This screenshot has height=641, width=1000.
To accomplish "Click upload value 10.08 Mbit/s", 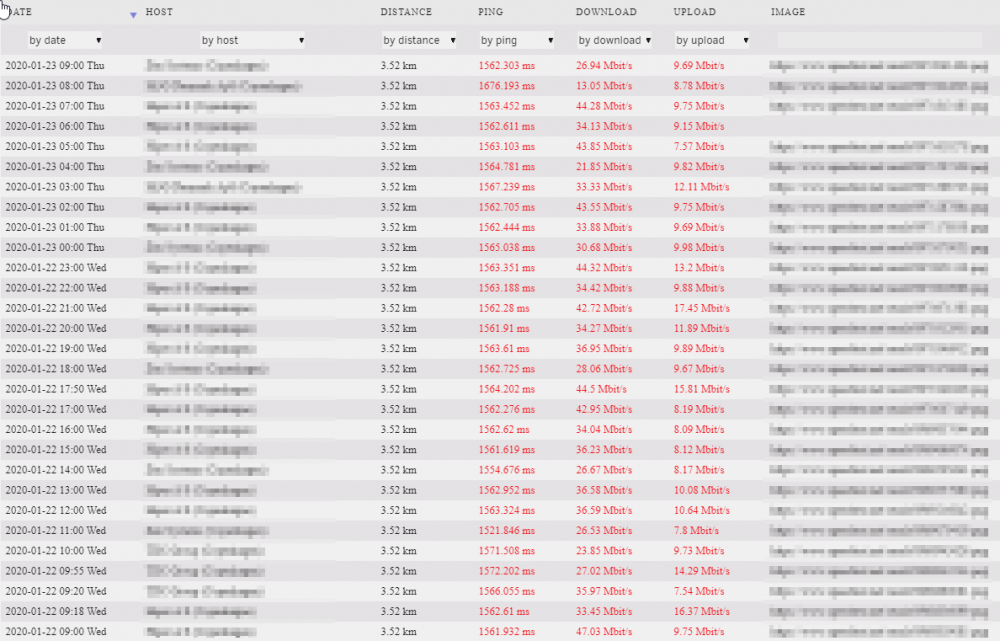I will (702, 490).
